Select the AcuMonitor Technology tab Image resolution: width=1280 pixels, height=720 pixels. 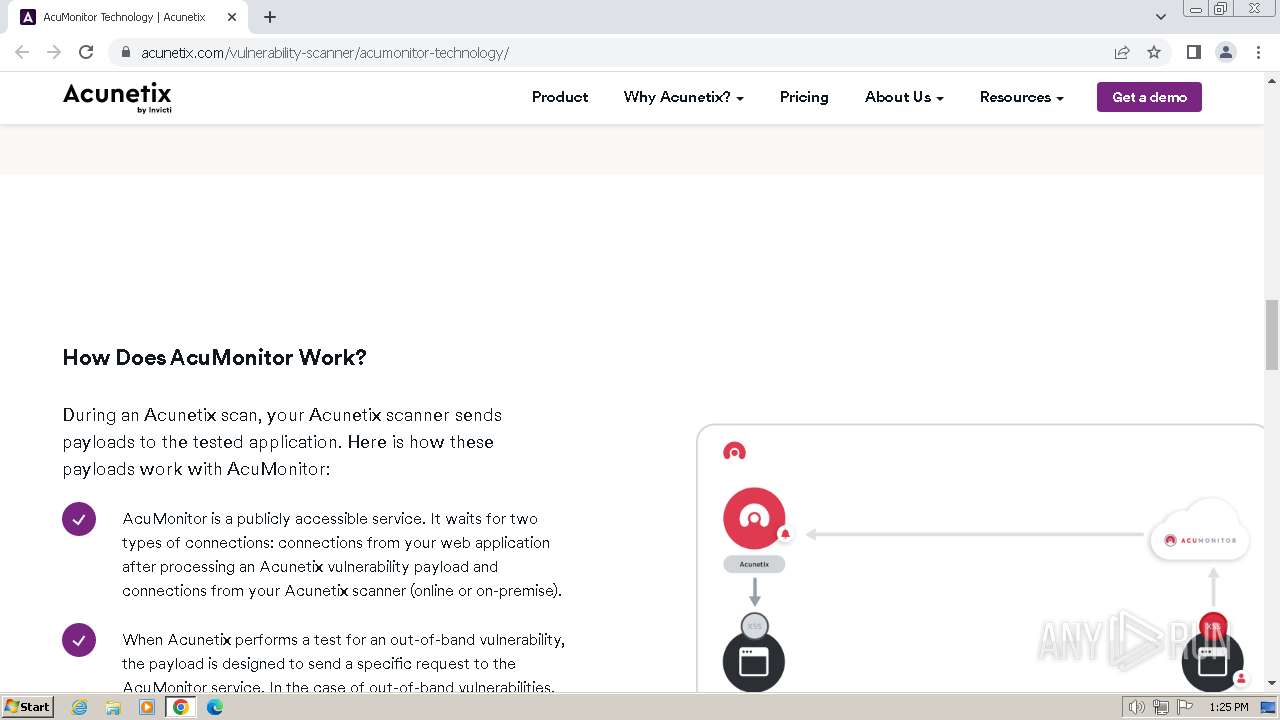128,17
